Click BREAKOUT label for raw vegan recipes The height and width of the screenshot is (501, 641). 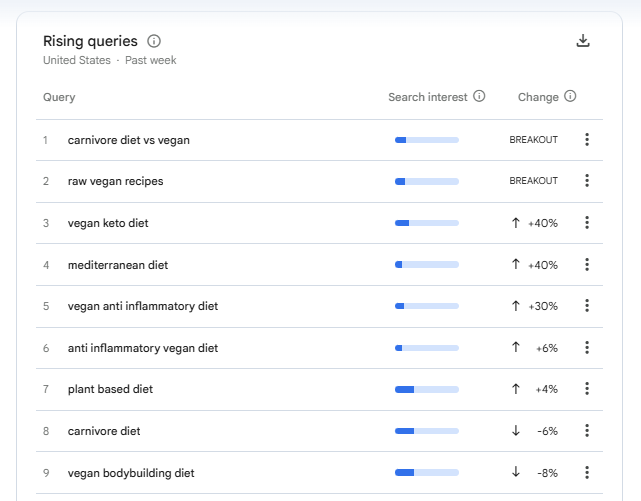click(533, 181)
